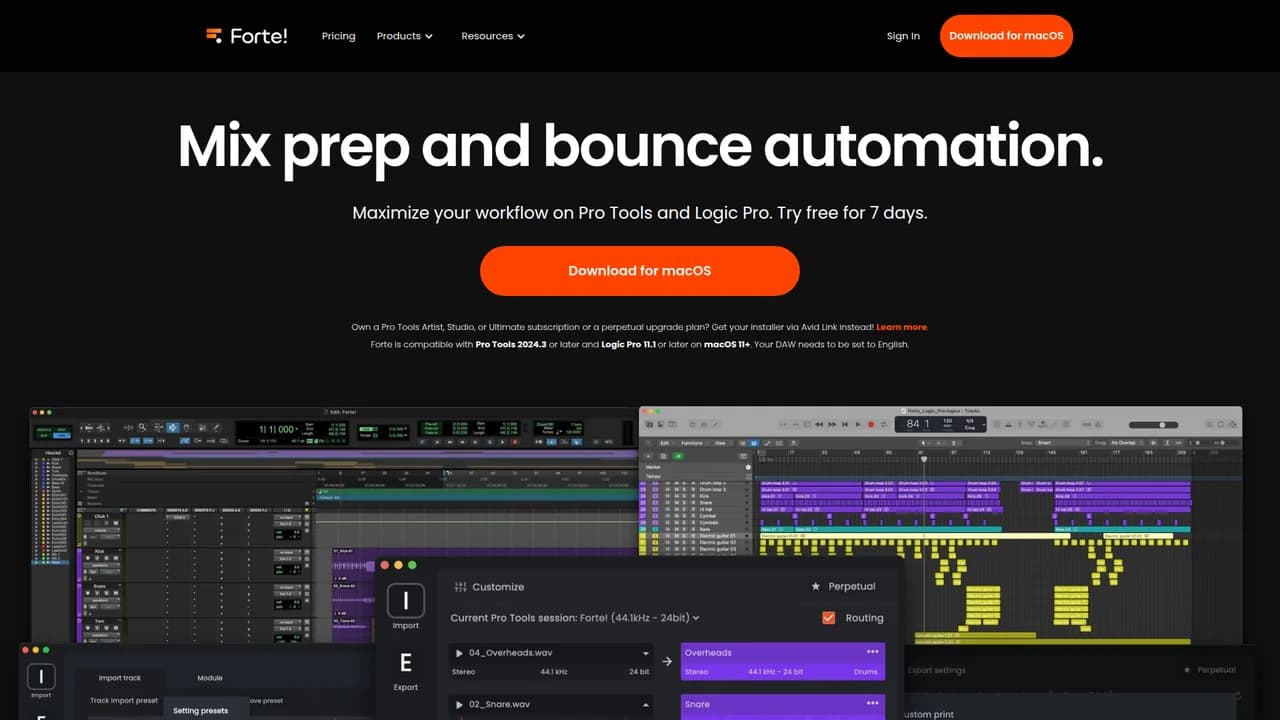Adjust the Logic Pro master volume slider
Viewport: 1280px width, 720px height.
[x=1153, y=425]
